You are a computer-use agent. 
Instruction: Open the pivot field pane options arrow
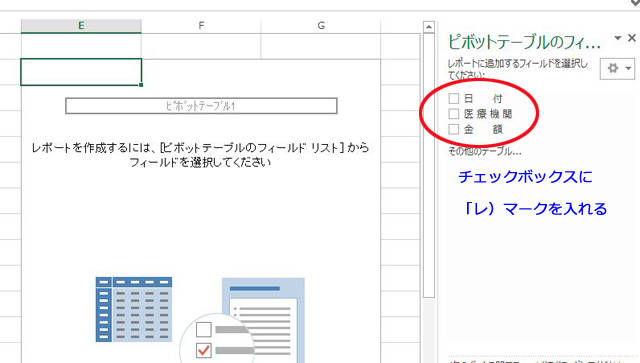pyautogui.click(x=618, y=38)
